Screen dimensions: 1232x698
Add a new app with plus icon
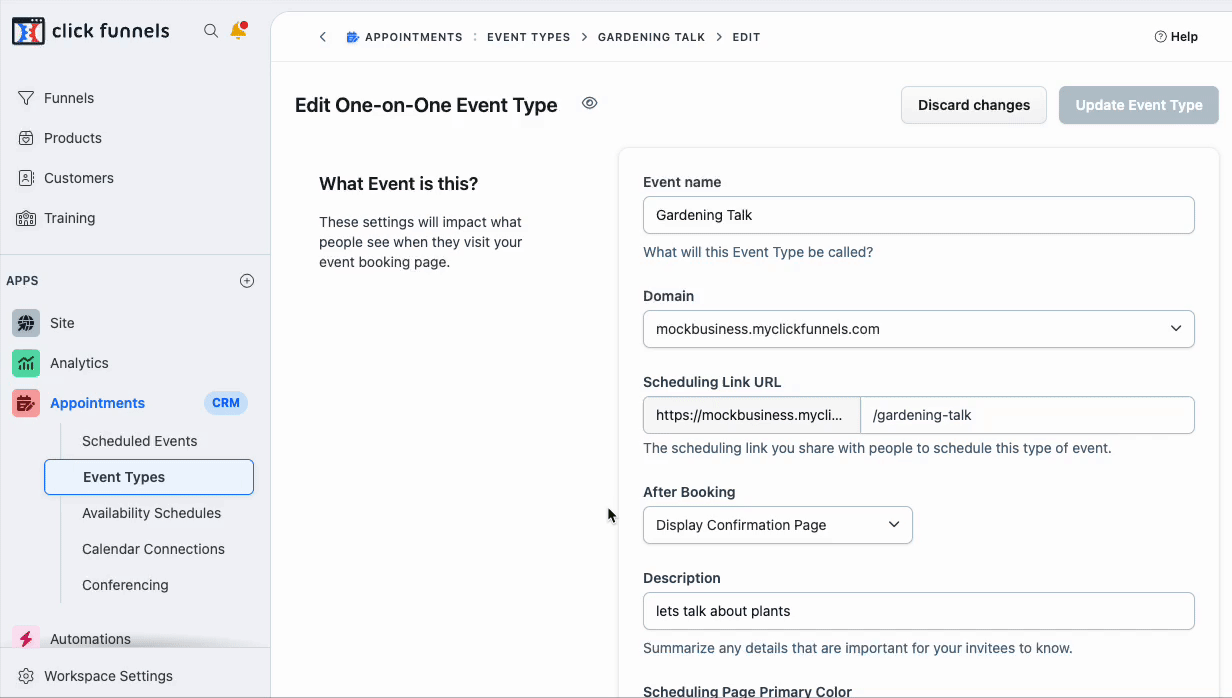pos(247,281)
